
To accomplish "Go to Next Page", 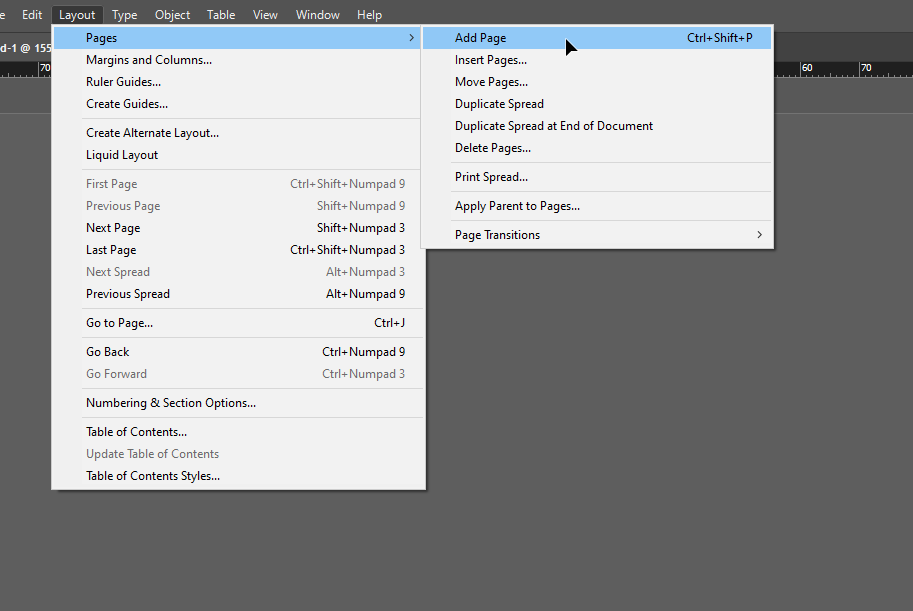I will click(x=113, y=228).
